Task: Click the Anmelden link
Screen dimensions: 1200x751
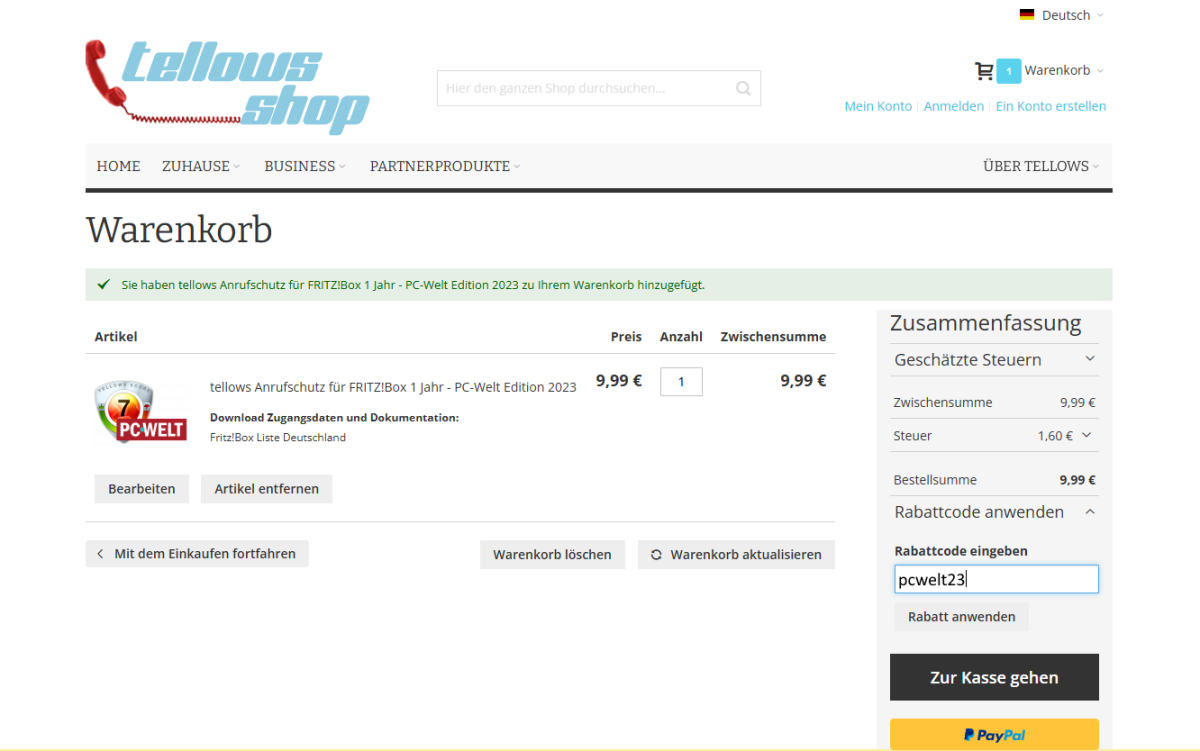Action: pyautogui.click(x=954, y=106)
